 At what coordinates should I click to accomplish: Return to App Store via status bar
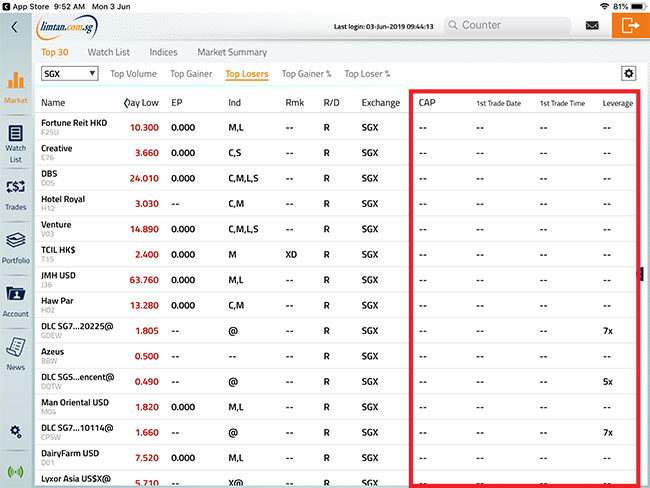[26, 7]
